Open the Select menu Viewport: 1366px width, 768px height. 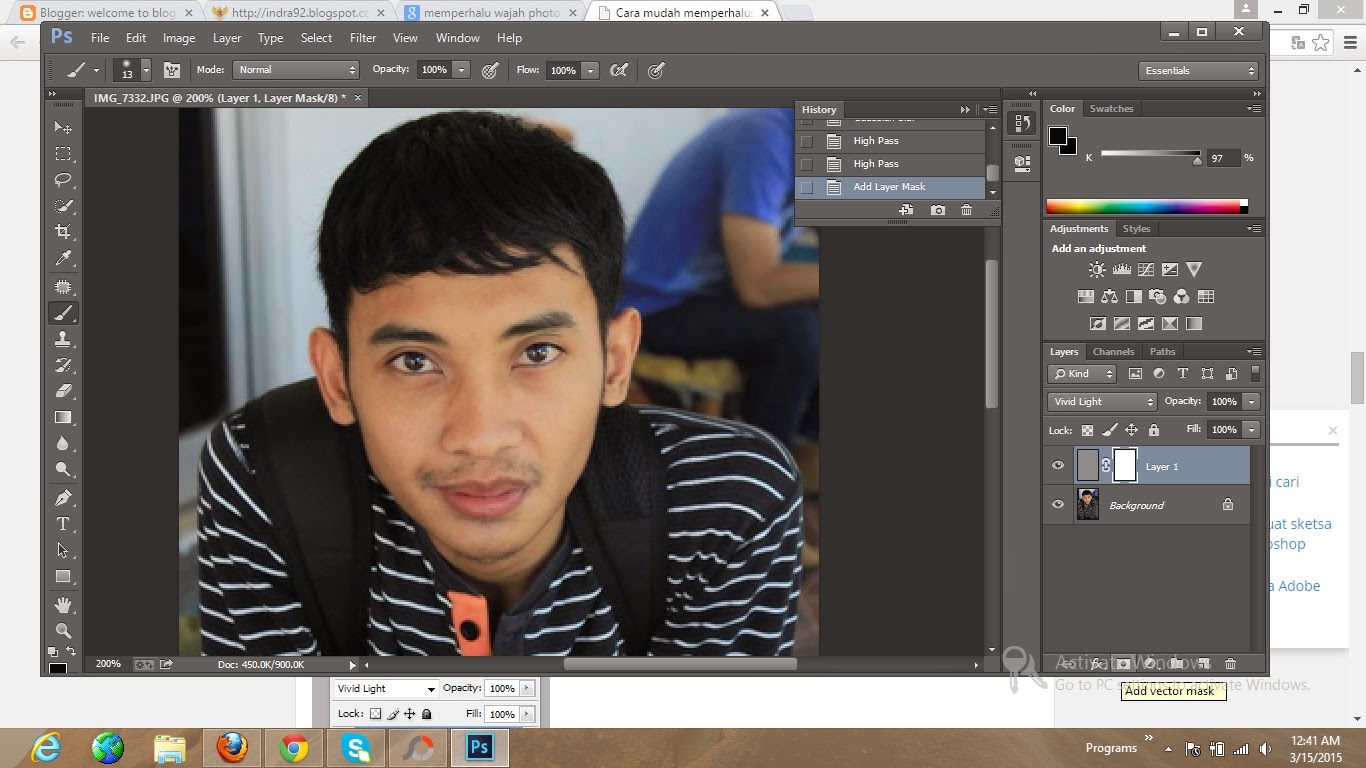(x=316, y=38)
